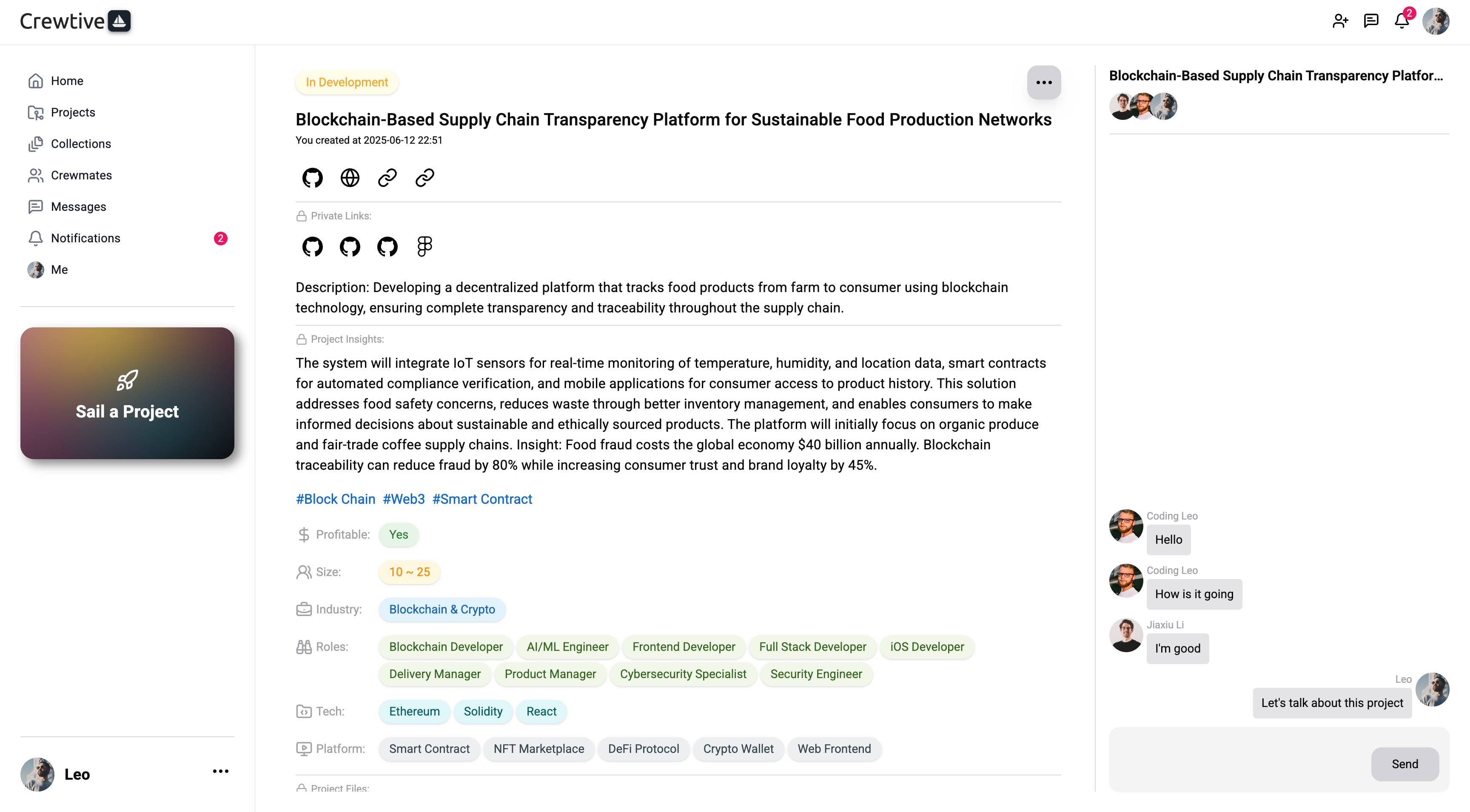Click the chat members avatar group
The width and height of the screenshot is (1470, 812).
[x=1142, y=107]
